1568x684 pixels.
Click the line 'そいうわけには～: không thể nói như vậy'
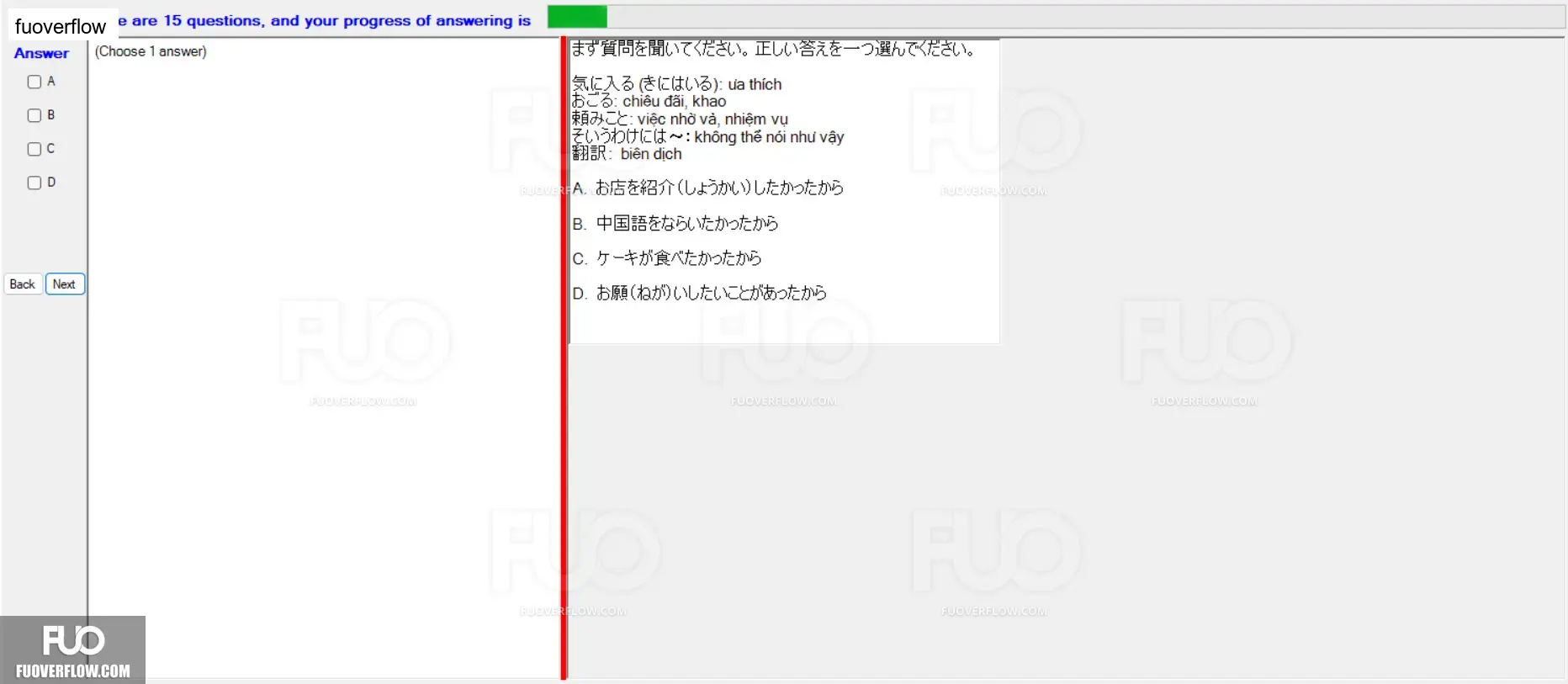click(708, 136)
